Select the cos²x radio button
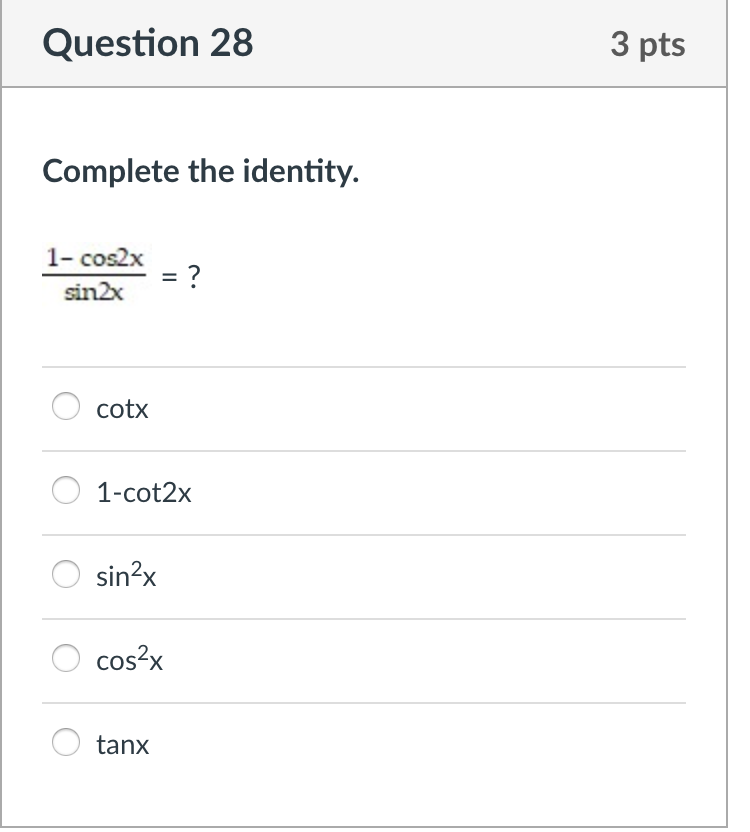 pos(65,659)
